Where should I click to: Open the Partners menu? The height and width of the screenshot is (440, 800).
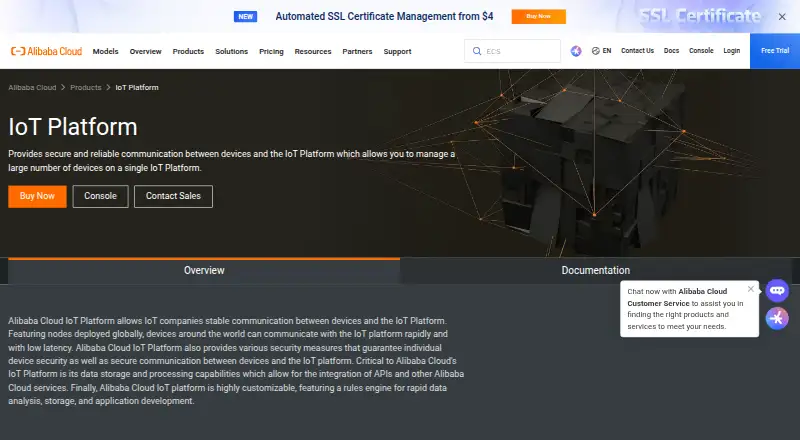pos(357,51)
